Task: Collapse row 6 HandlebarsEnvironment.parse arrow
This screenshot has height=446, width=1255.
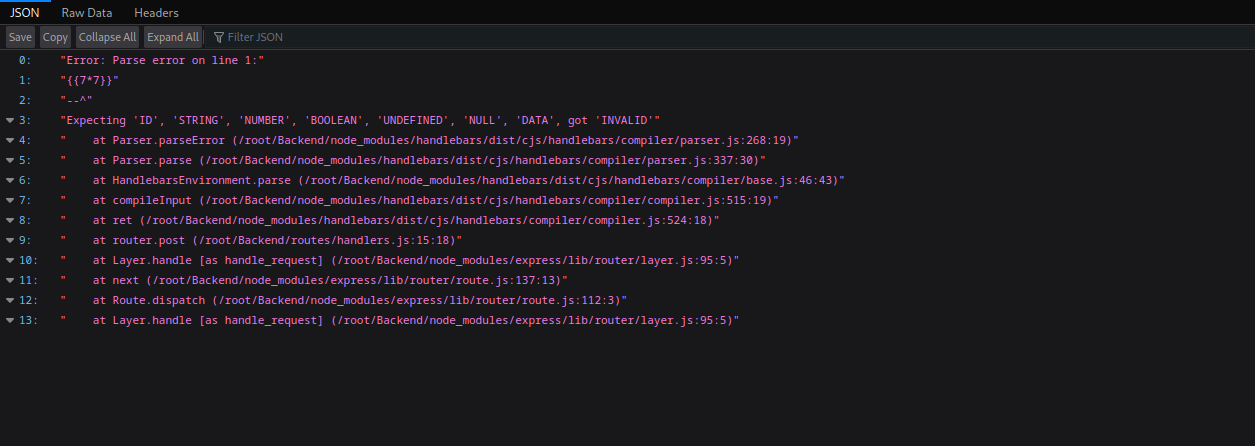Action: click(10, 180)
